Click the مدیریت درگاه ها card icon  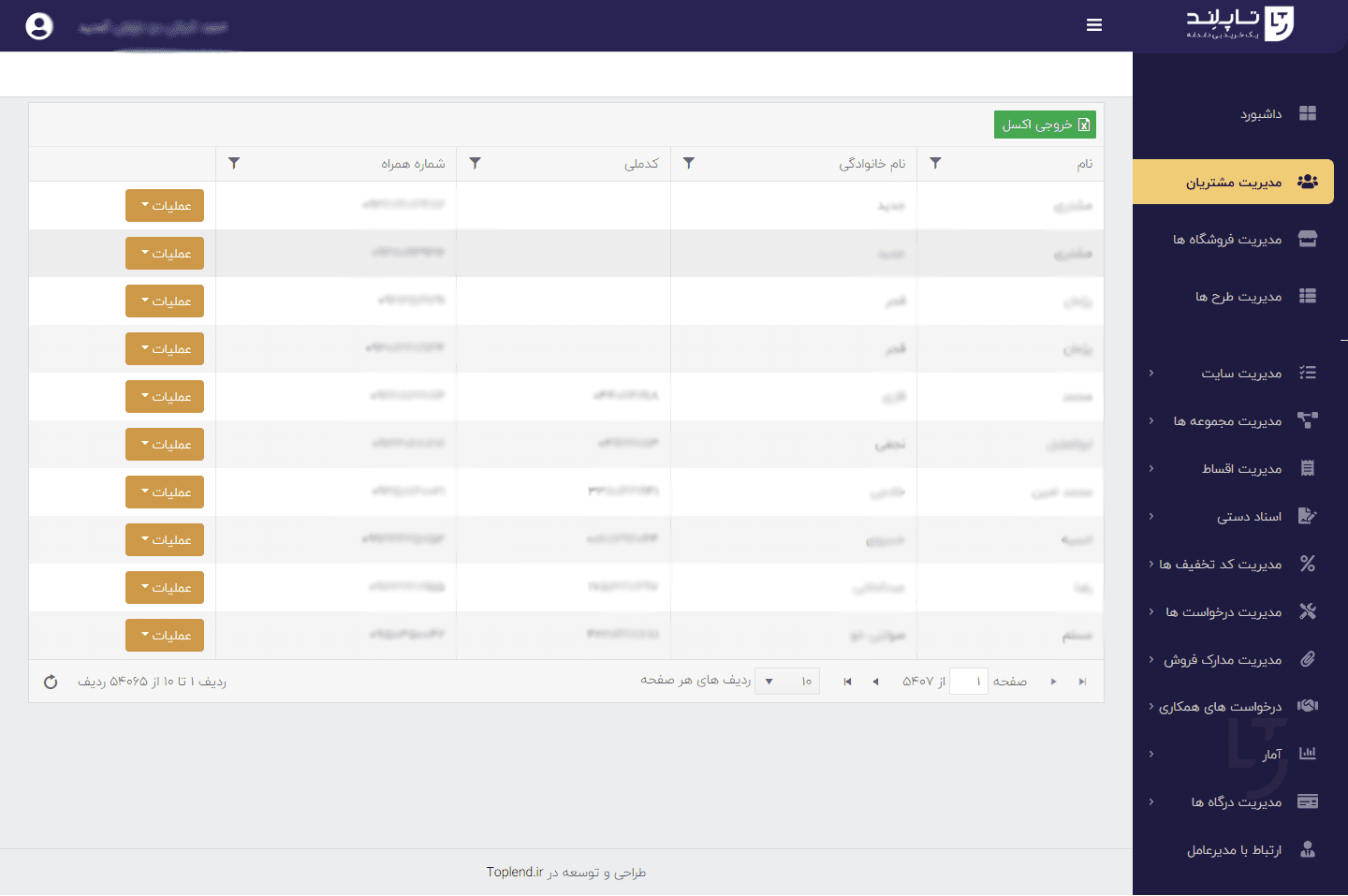click(x=1308, y=801)
